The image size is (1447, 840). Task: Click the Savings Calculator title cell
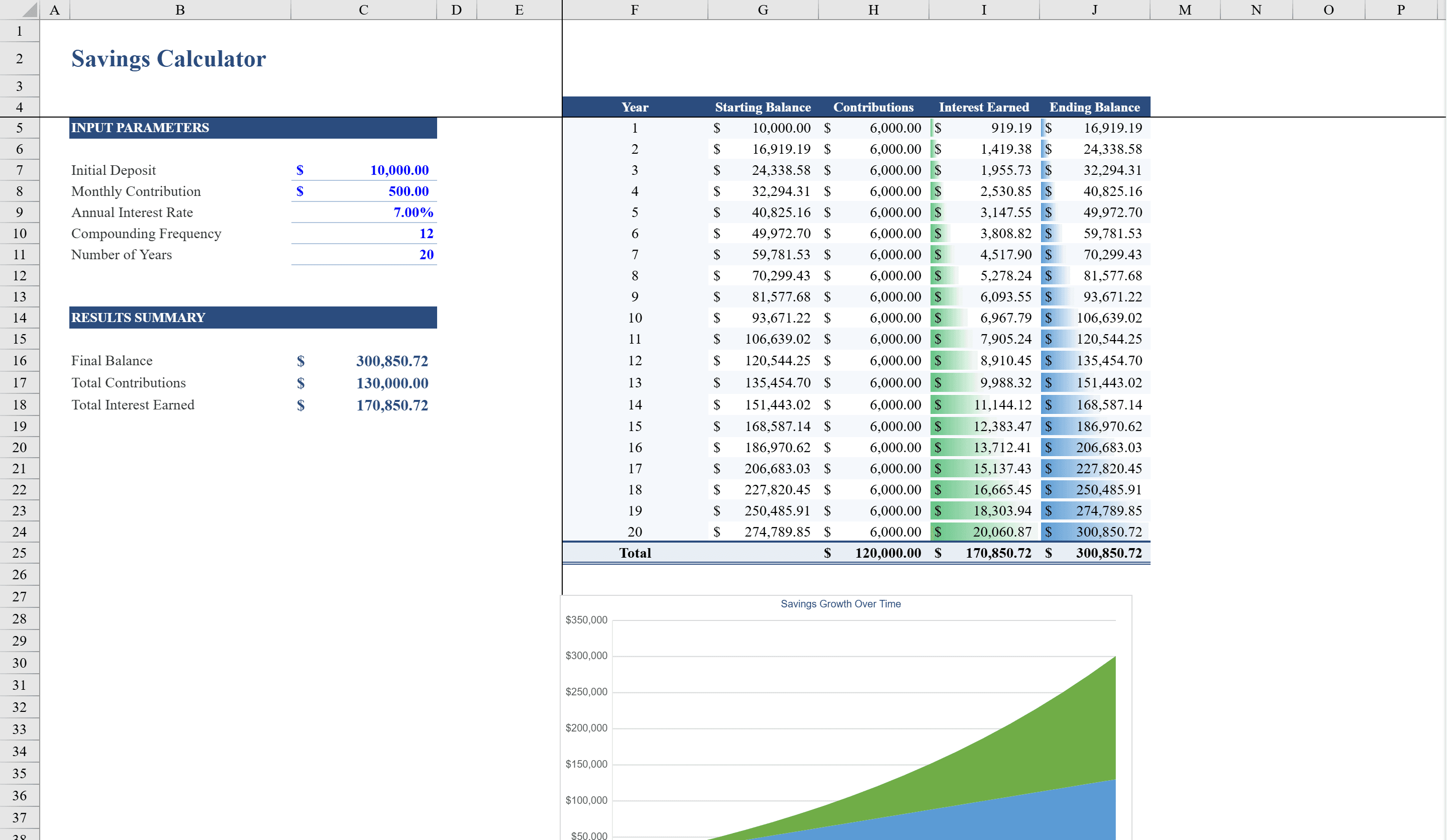[168, 59]
